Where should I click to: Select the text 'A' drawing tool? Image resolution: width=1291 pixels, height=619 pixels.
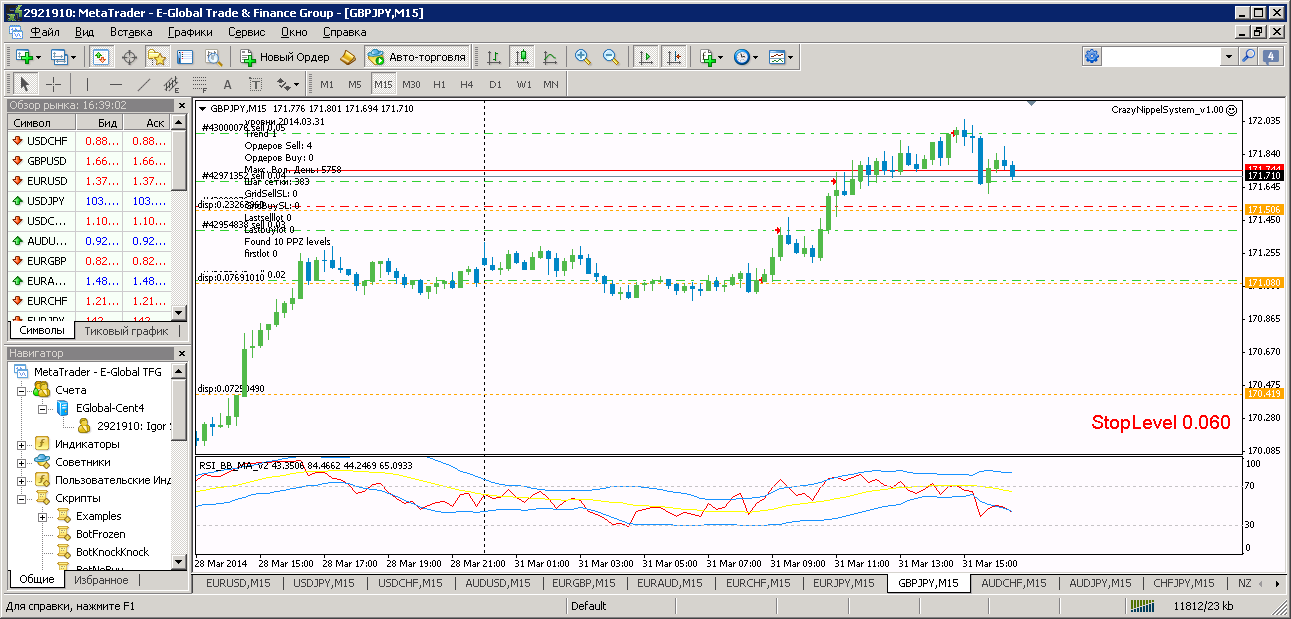(x=227, y=84)
